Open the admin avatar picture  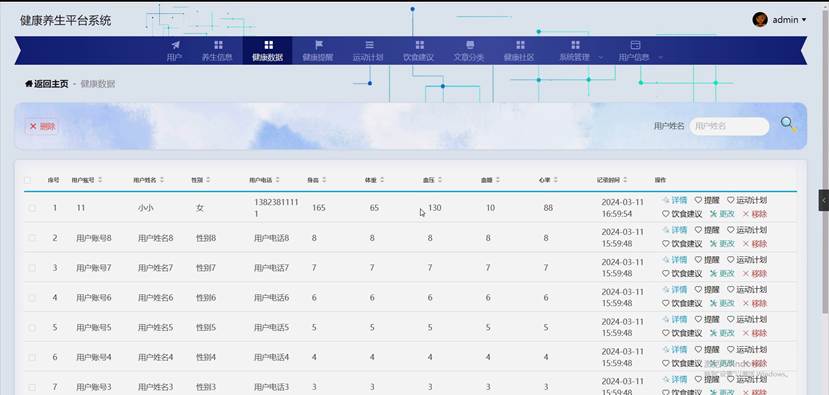point(760,20)
